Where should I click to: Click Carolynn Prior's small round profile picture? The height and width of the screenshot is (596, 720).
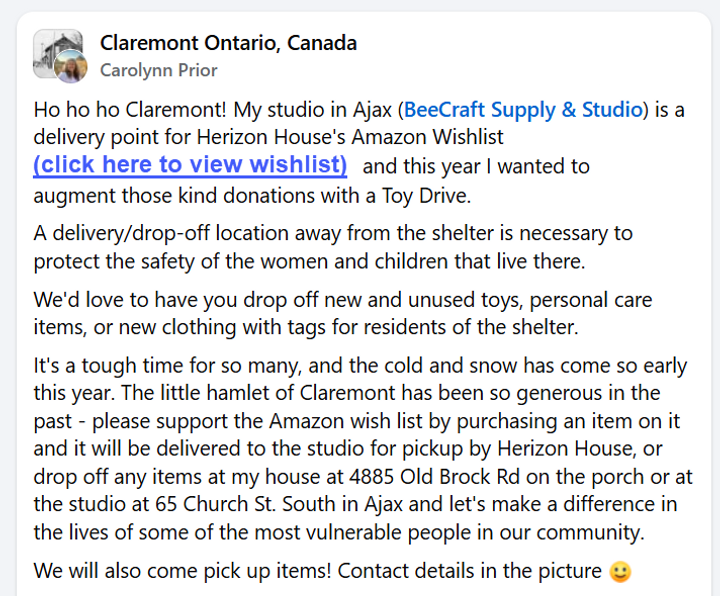(x=69, y=67)
